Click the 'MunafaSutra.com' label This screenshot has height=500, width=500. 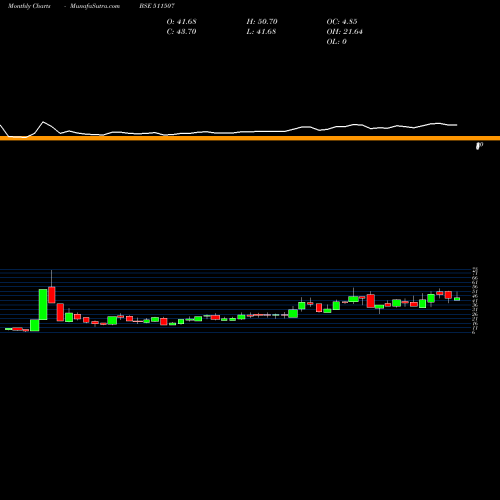point(95,6)
